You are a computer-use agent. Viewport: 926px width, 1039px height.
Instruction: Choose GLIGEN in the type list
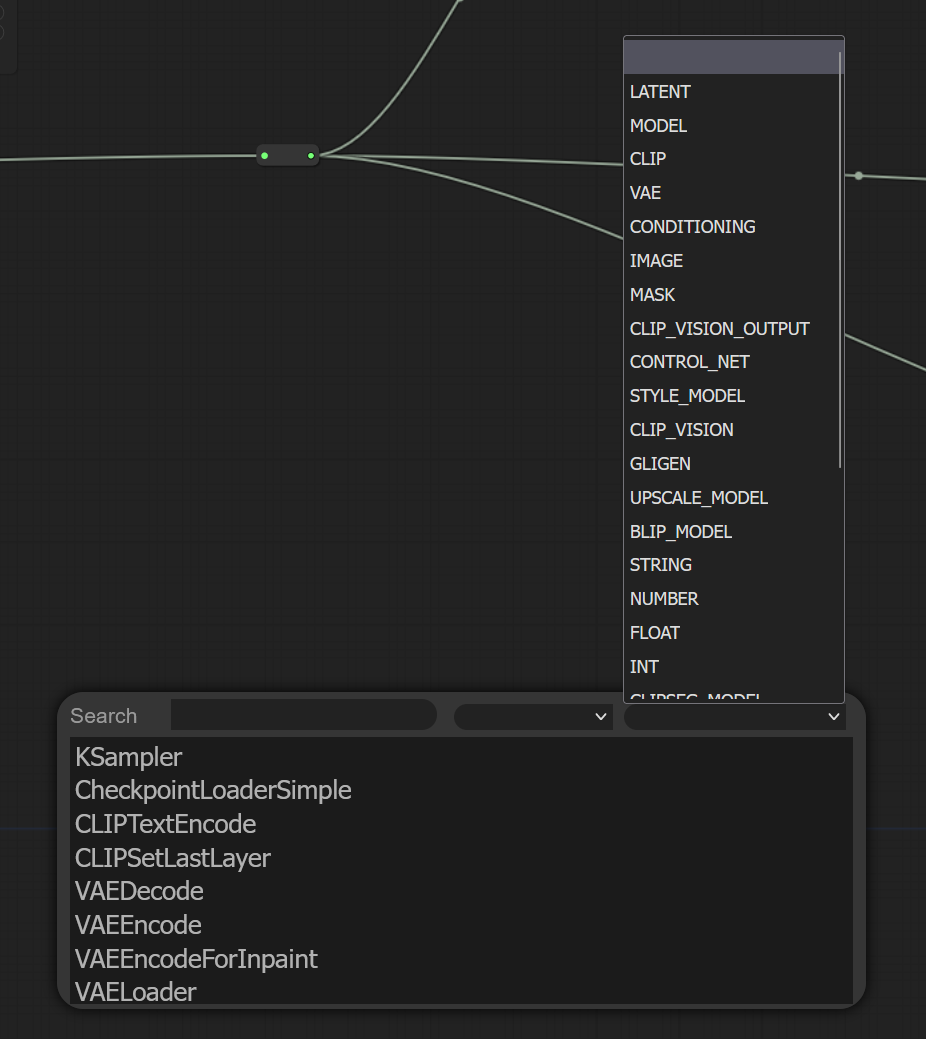[660, 464]
